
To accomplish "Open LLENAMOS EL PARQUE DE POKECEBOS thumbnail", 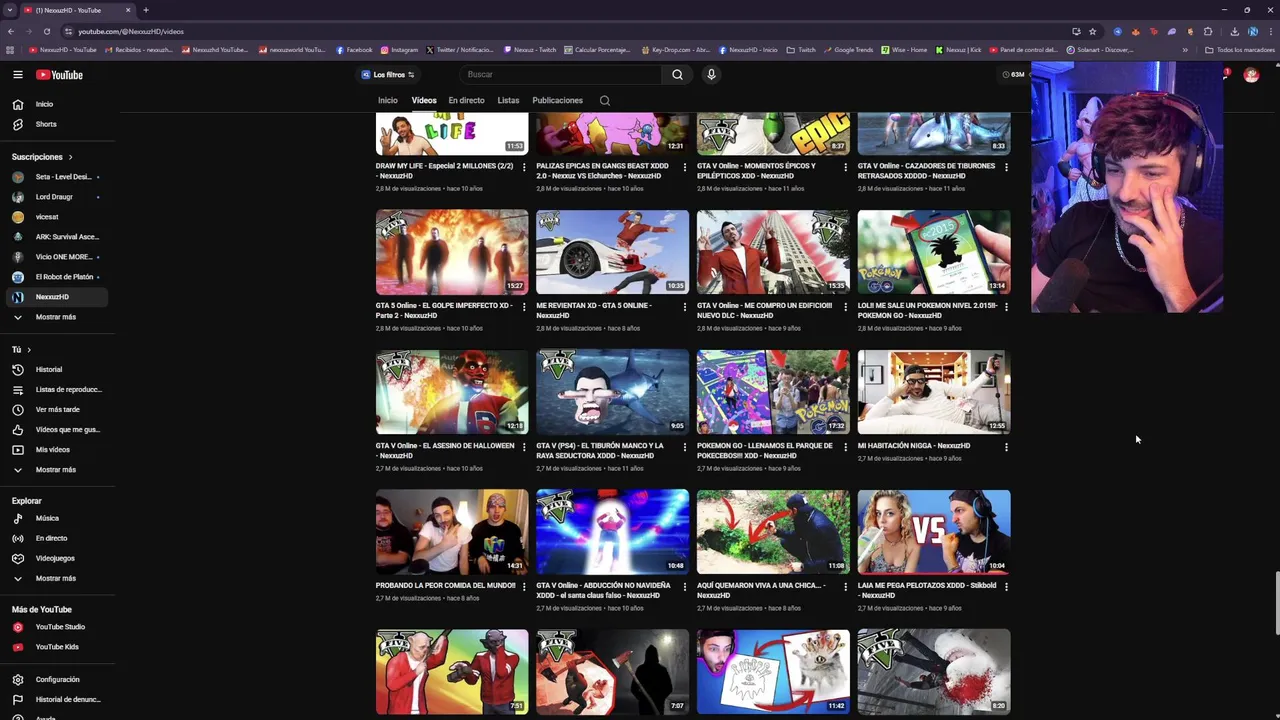I will 773,392.
